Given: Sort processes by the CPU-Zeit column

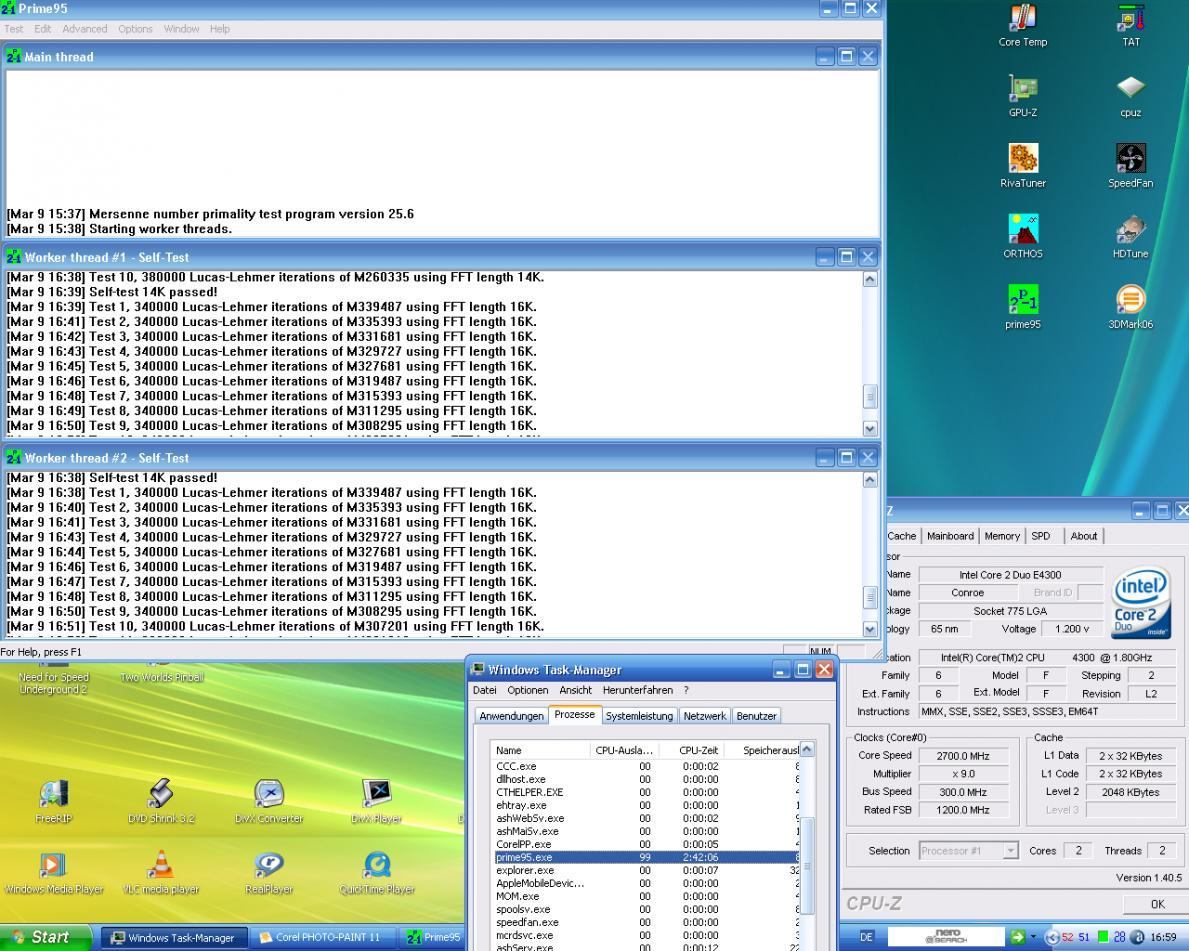Looking at the screenshot, I should tap(691, 750).
